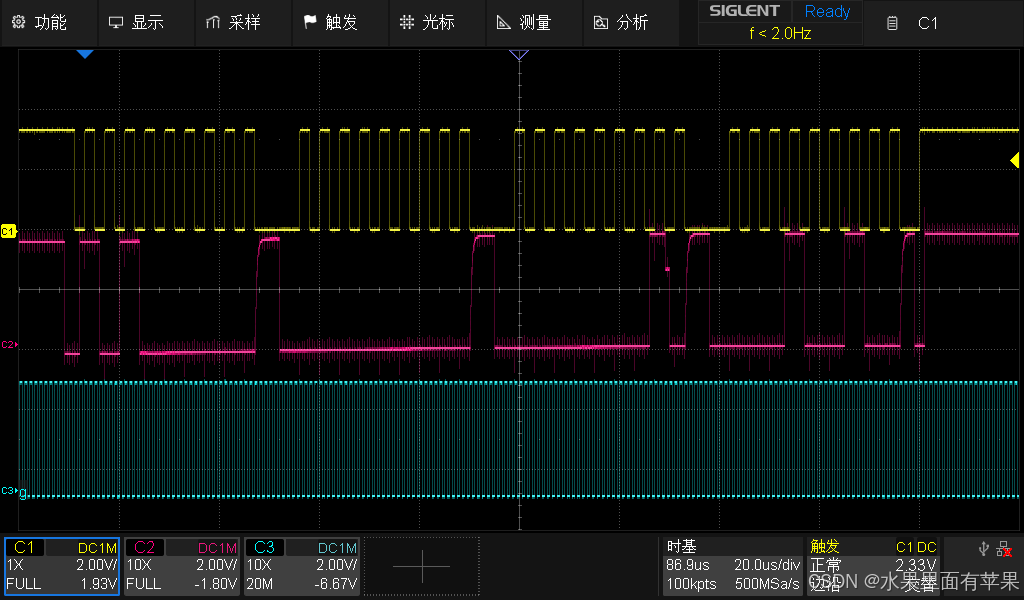Click the f < 2.0Hz frequency counter
Image resolution: width=1024 pixels, height=600 pixels.
(x=780, y=33)
